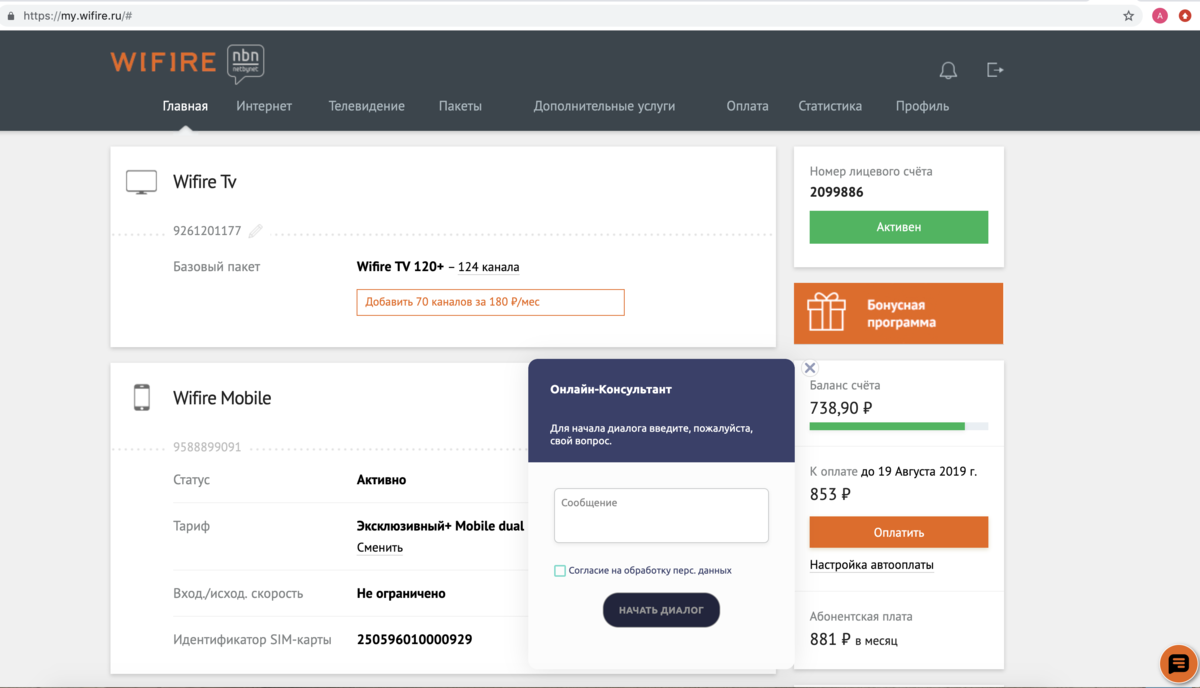Go to the Оплата tab
Viewport: 1200px width, 688px height.
[x=747, y=106]
